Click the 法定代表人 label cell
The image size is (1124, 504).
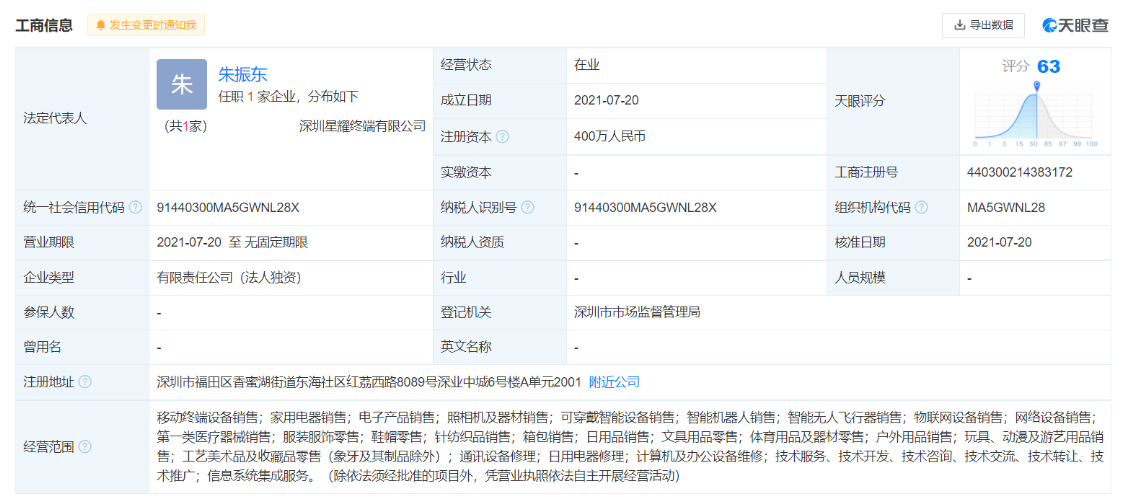tap(82, 119)
